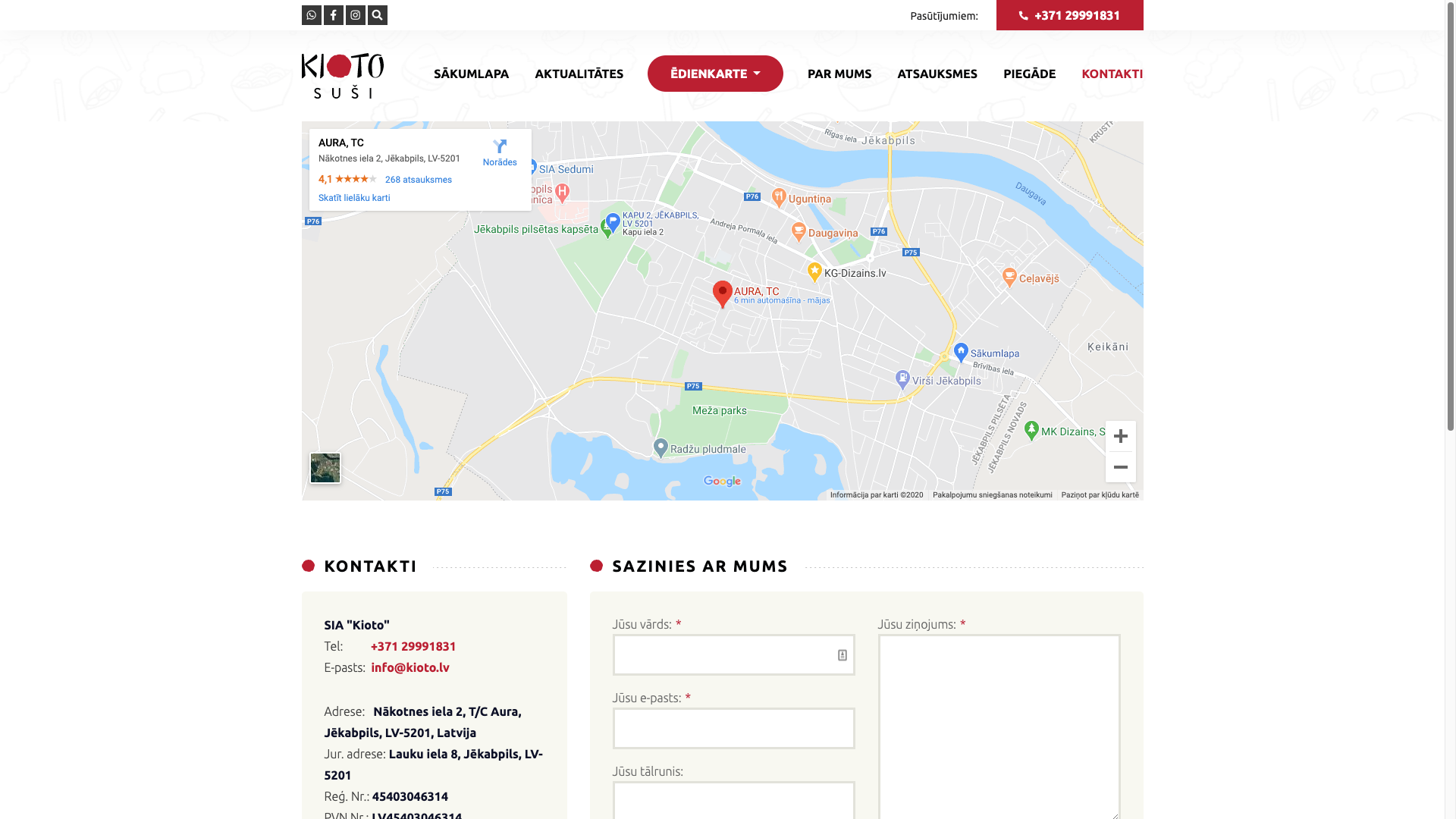Expand the Ēdienkarte dropdown menu
Viewport: 1456px width, 819px height.
(x=714, y=74)
